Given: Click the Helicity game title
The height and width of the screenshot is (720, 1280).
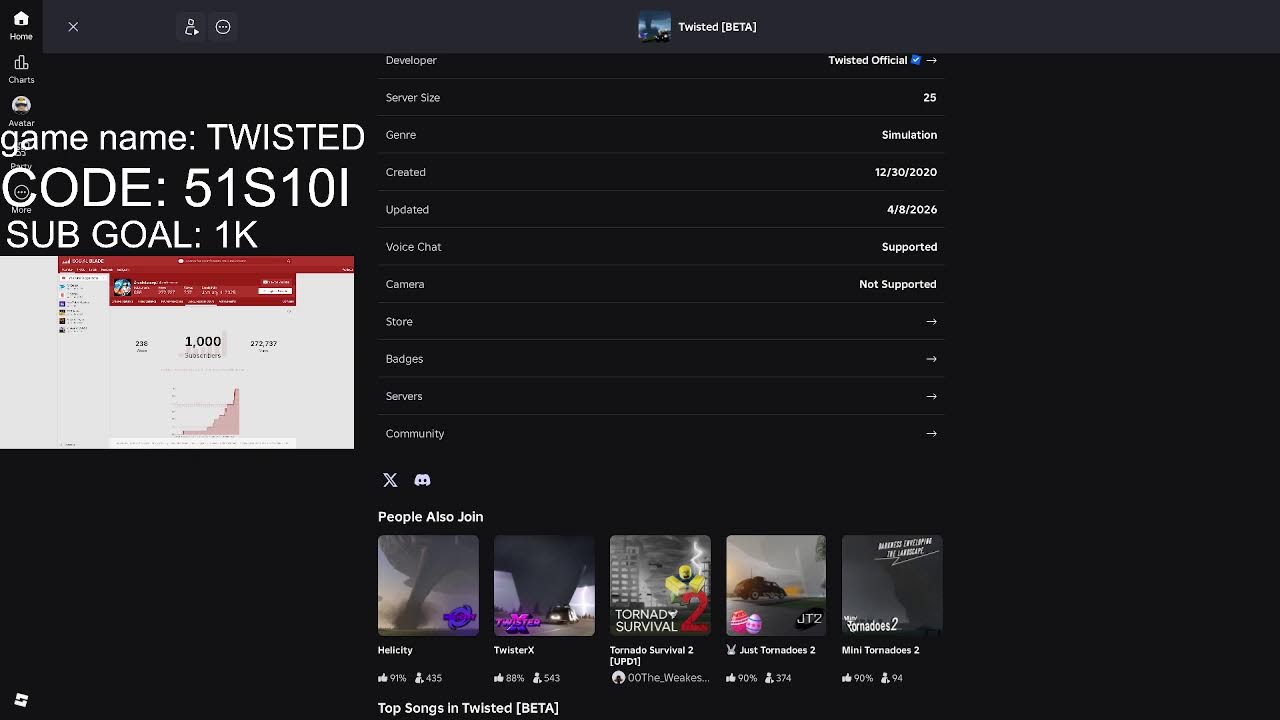Looking at the screenshot, I should click(x=395, y=650).
